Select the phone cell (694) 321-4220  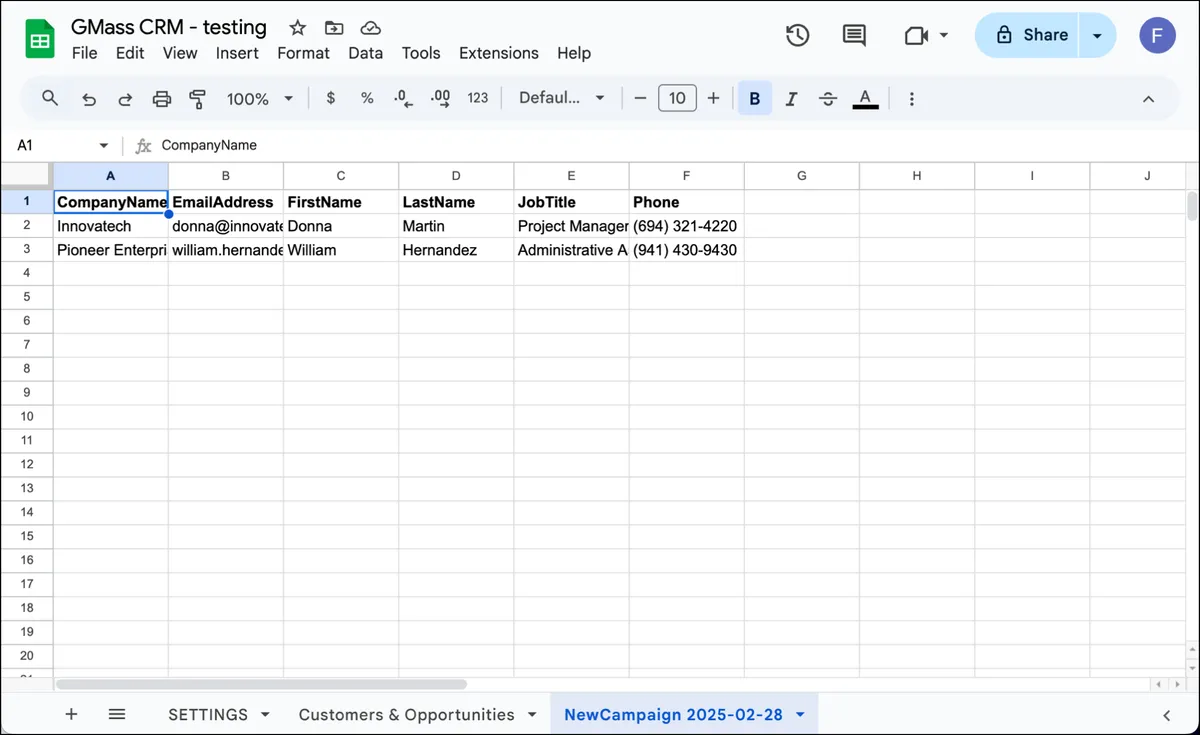click(x=686, y=226)
